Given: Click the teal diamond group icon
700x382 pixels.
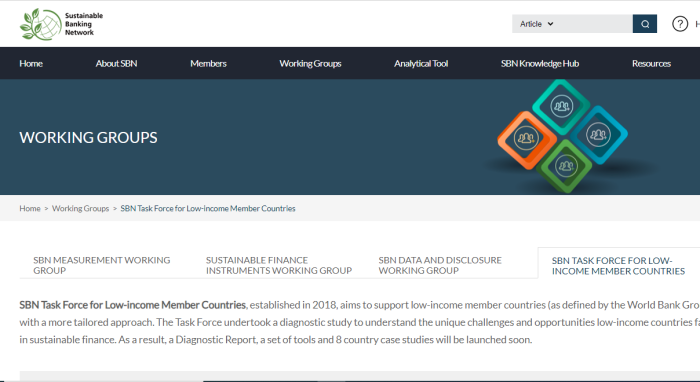Looking at the screenshot, I should pyautogui.click(x=562, y=107).
